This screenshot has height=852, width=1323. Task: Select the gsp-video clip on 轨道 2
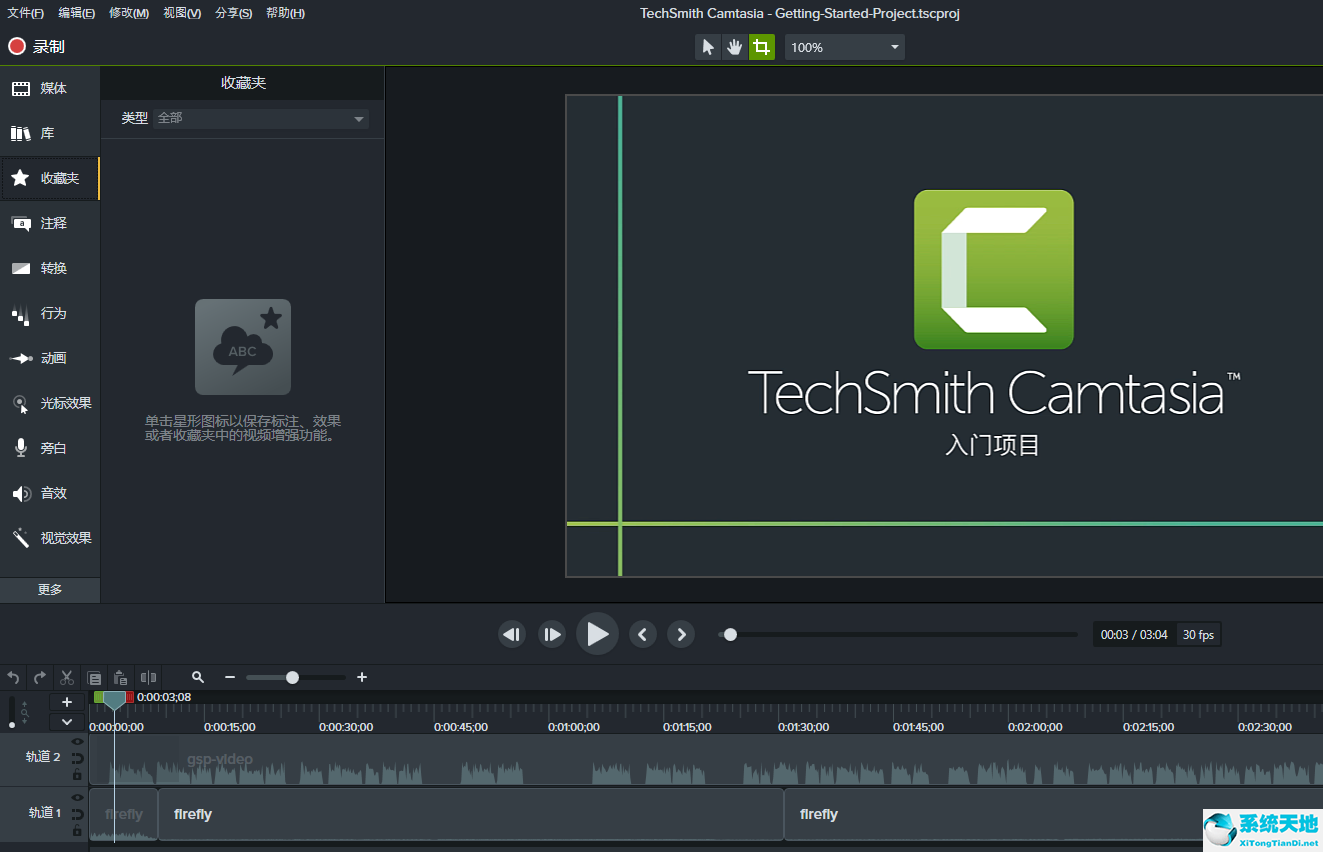[x=706, y=760]
